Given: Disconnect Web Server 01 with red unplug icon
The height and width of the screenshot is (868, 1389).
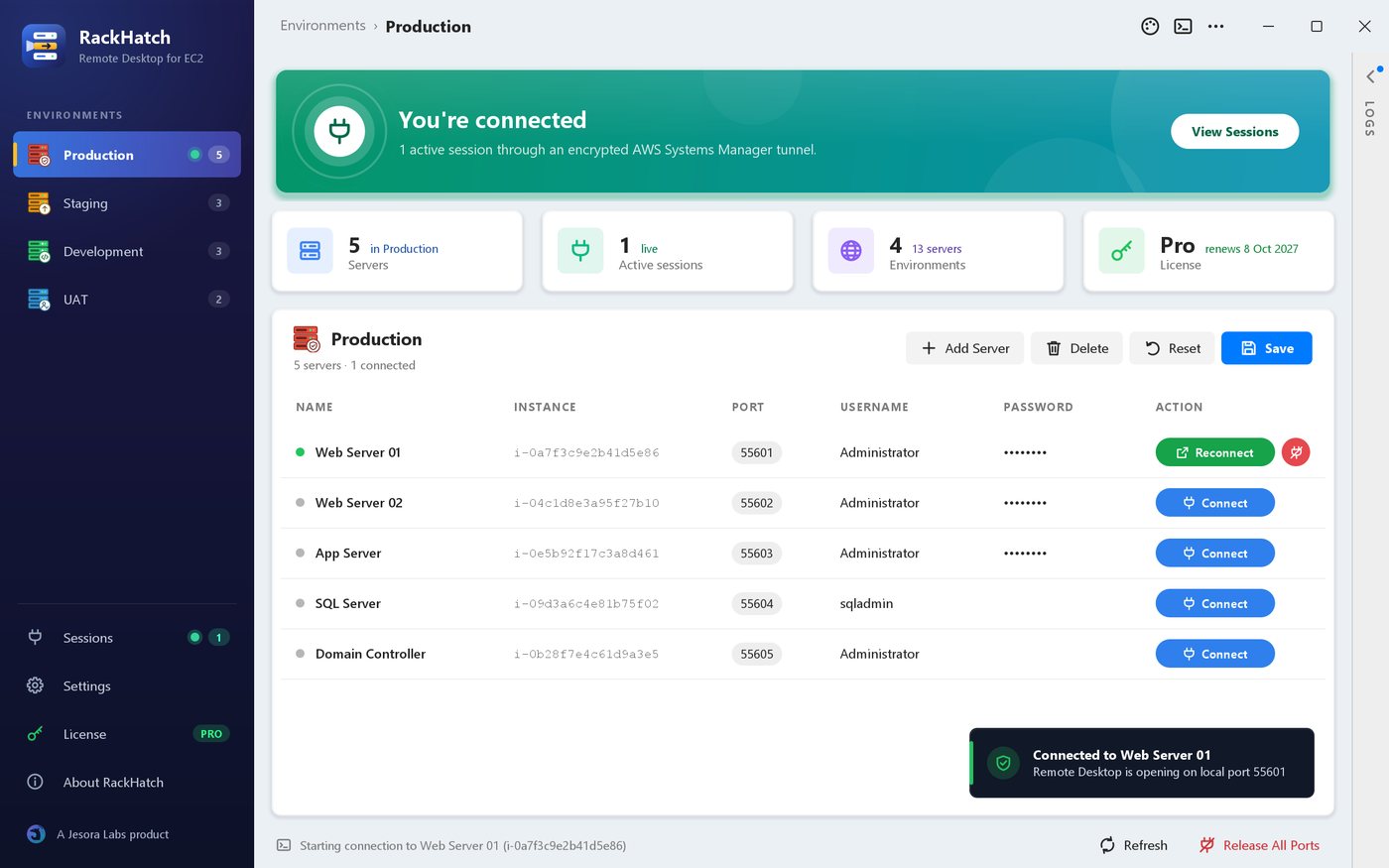Looking at the screenshot, I should coord(1296,452).
